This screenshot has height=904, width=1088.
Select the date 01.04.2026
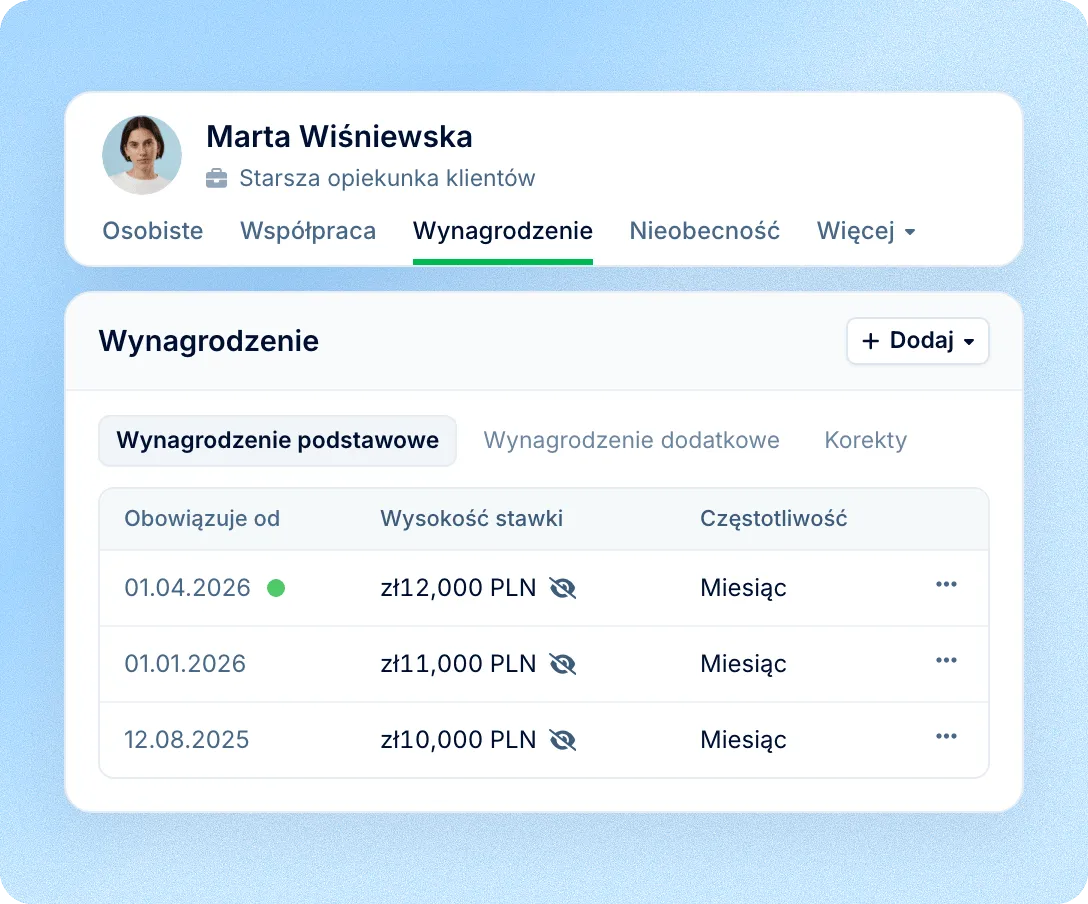pyautogui.click(x=187, y=588)
